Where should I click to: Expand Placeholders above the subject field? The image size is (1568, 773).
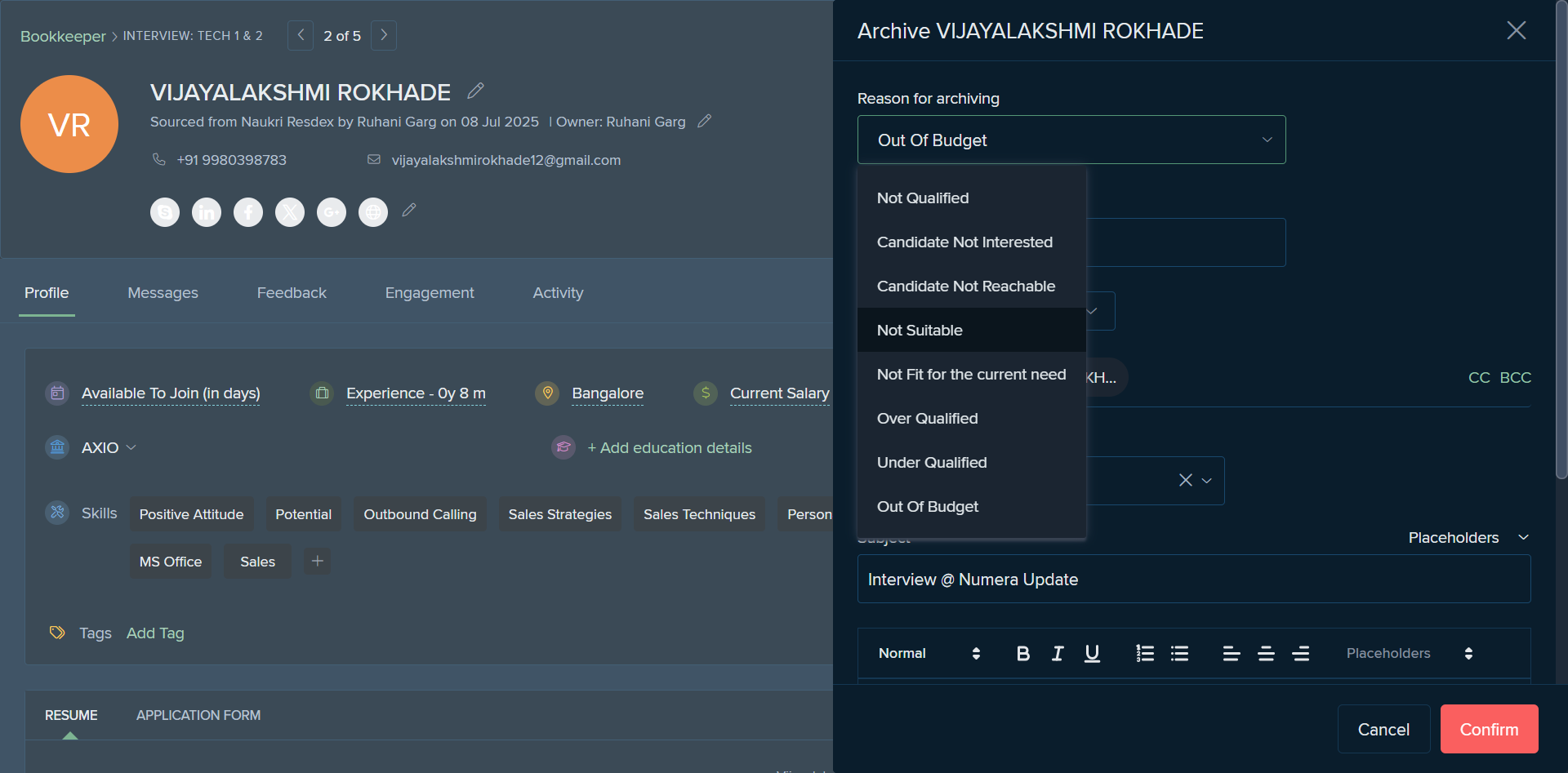[1468, 537]
